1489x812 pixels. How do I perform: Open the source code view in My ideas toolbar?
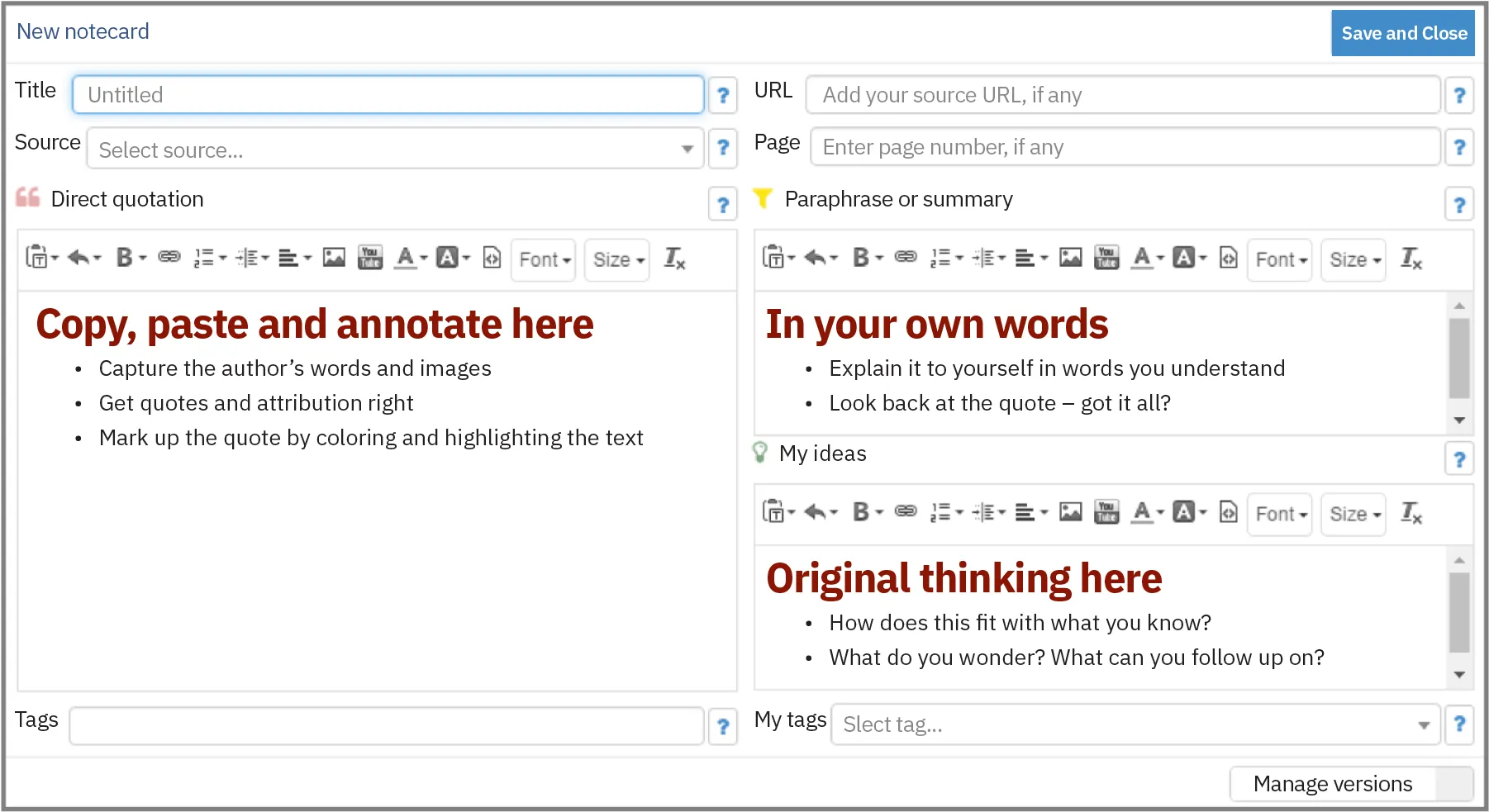tap(1228, 514)
